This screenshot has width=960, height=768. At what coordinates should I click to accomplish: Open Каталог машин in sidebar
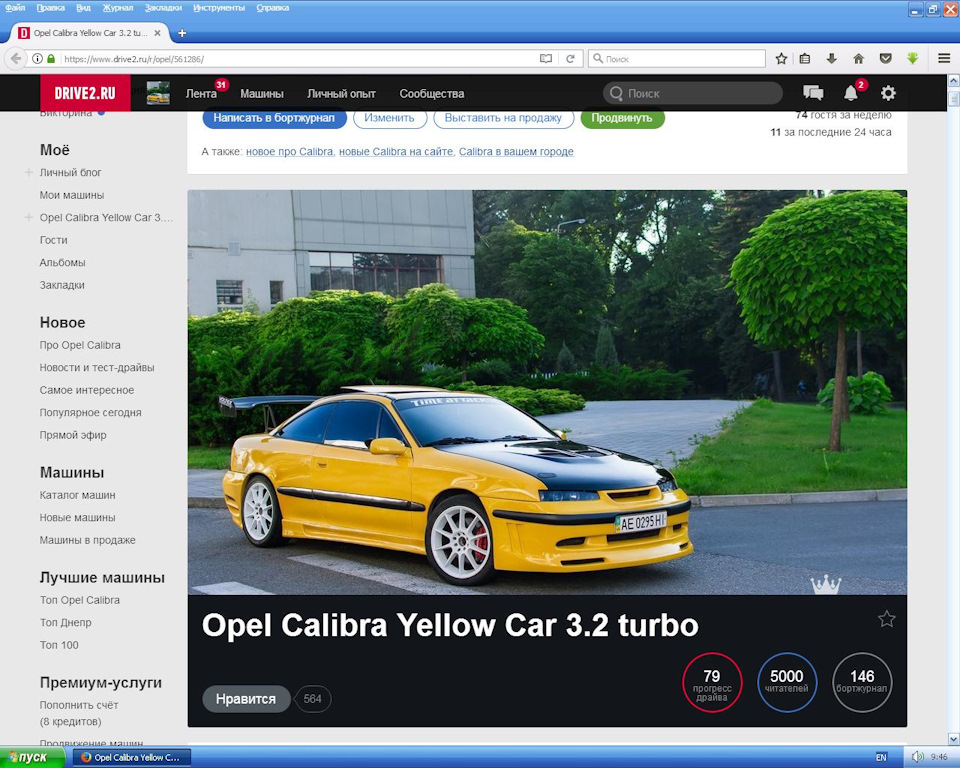pos(78,495)
